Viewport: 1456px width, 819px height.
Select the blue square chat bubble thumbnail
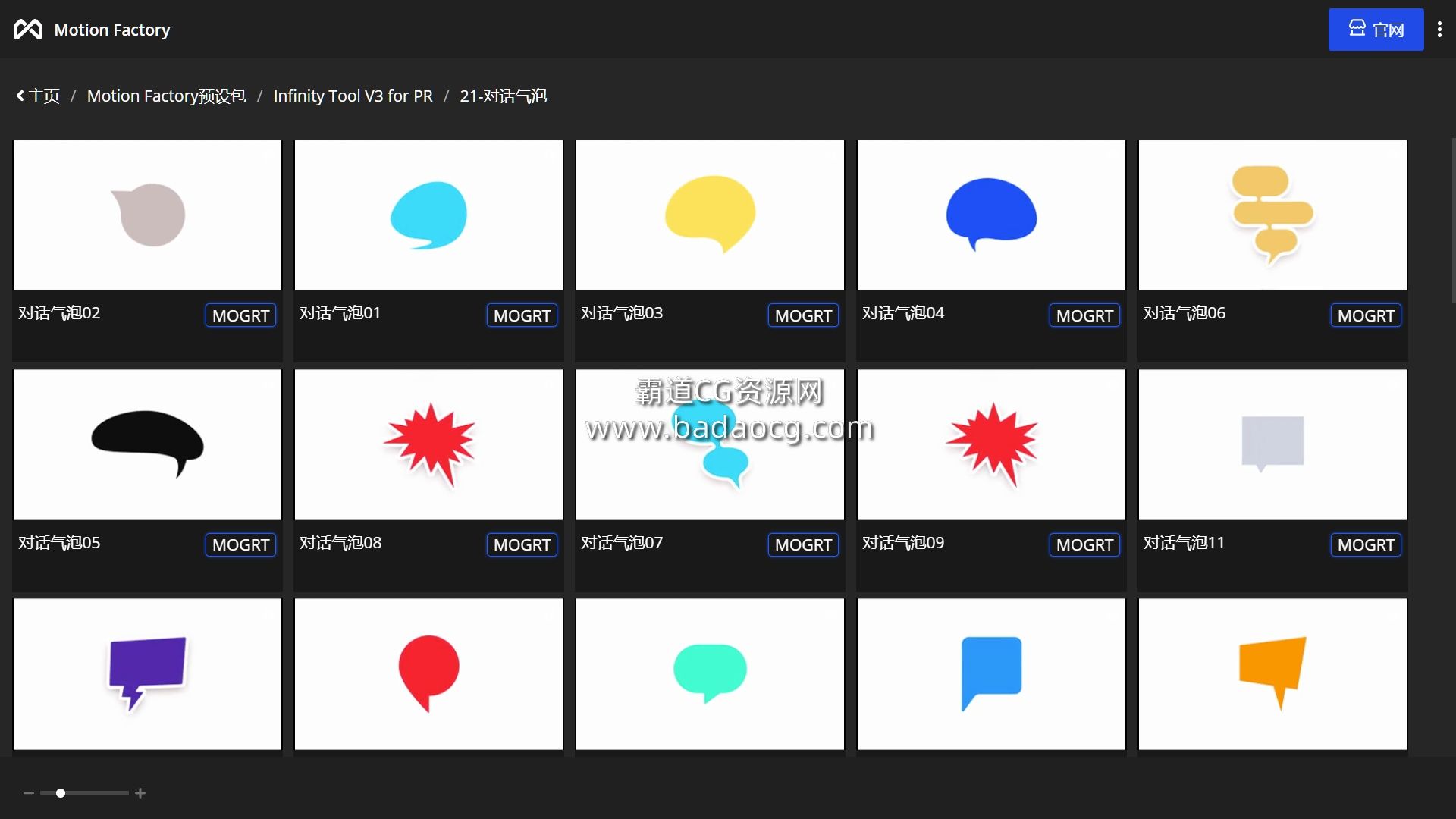click(991, 674)
